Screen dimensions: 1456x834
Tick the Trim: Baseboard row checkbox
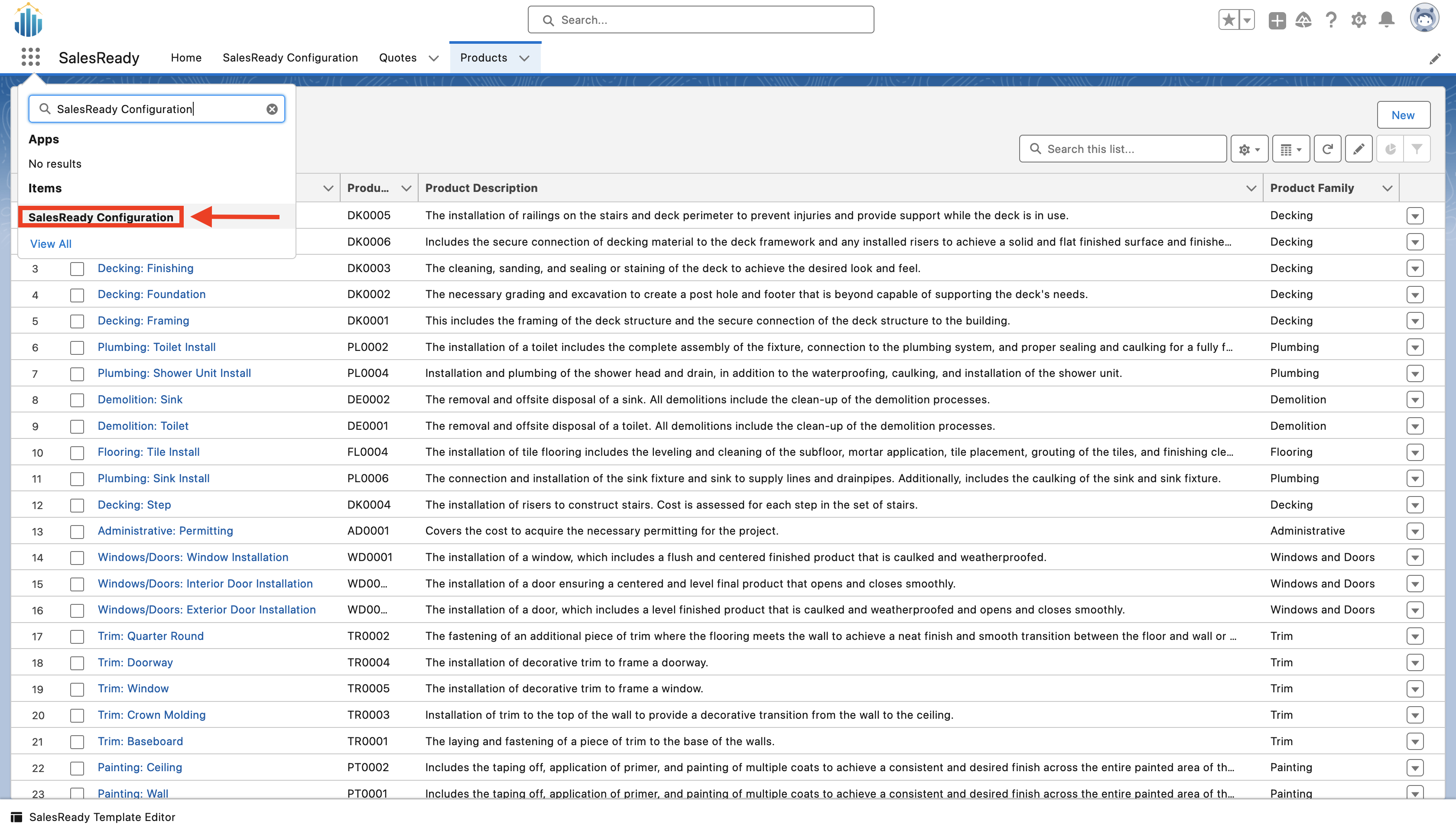(77, 742)
